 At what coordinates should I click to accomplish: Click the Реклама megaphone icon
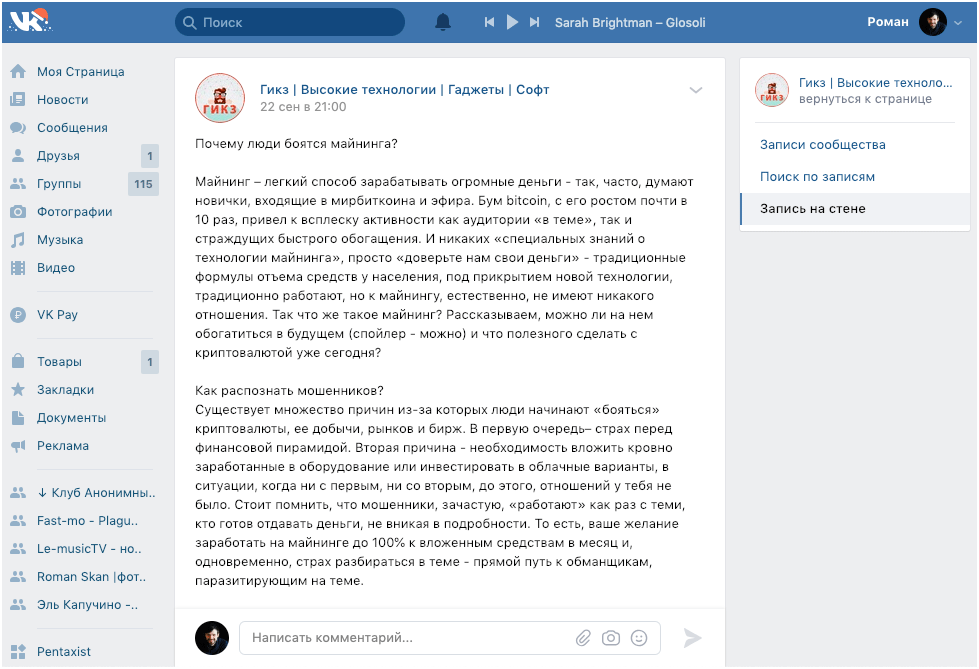tap(18, 446)
